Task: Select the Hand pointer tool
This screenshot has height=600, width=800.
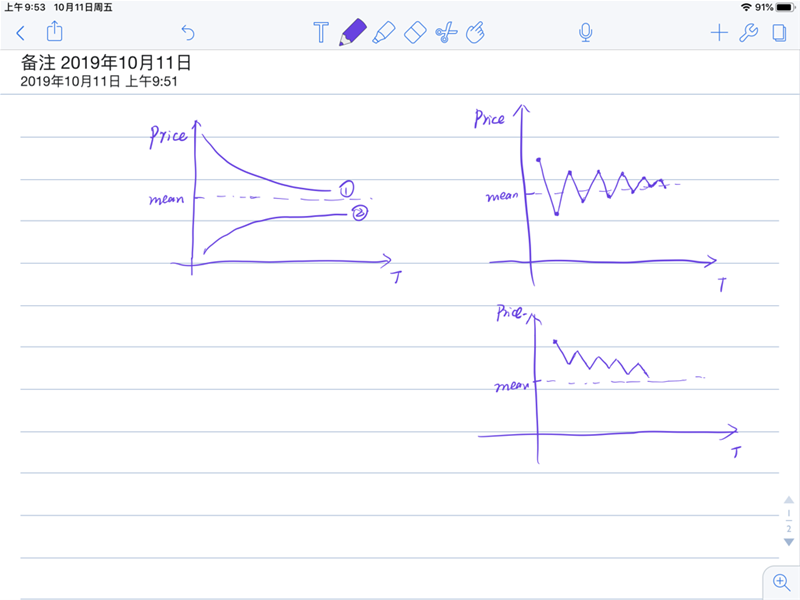Action: 476,33
